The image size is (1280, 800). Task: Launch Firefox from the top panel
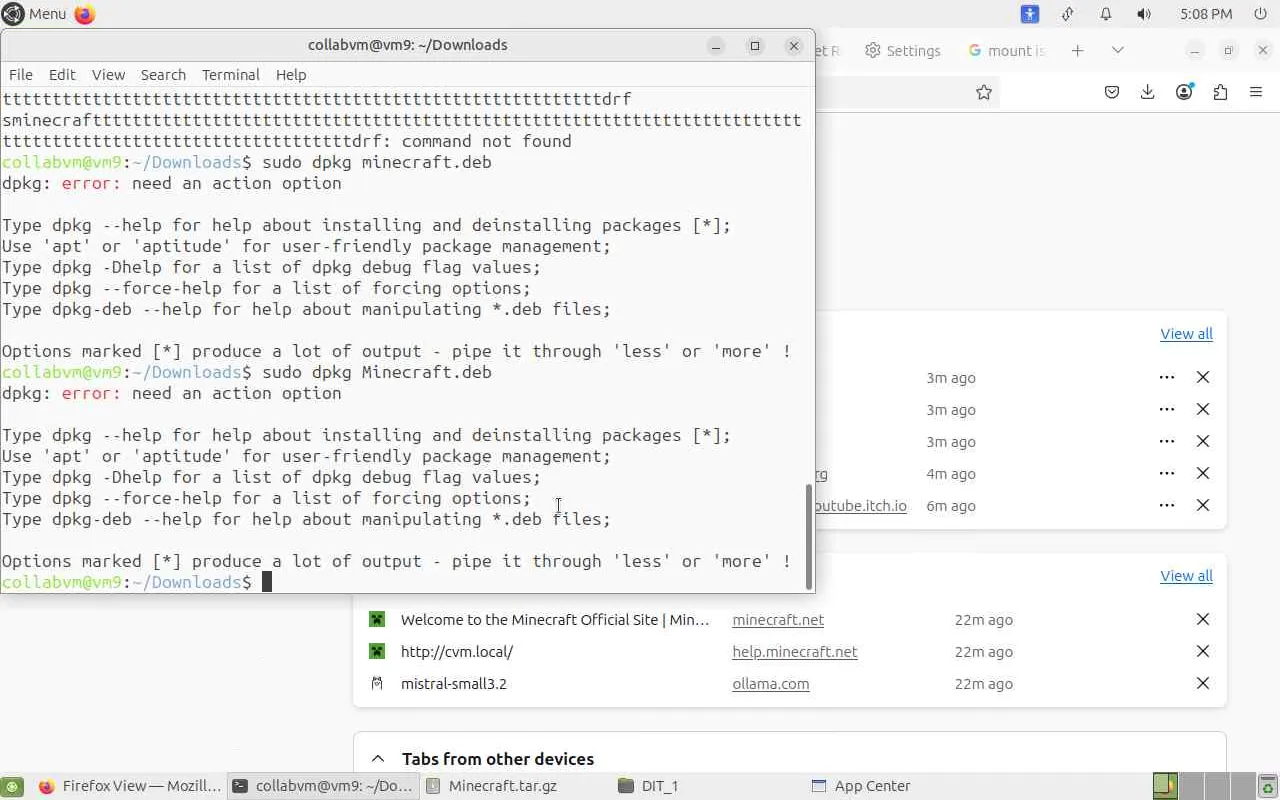(85, 14)
